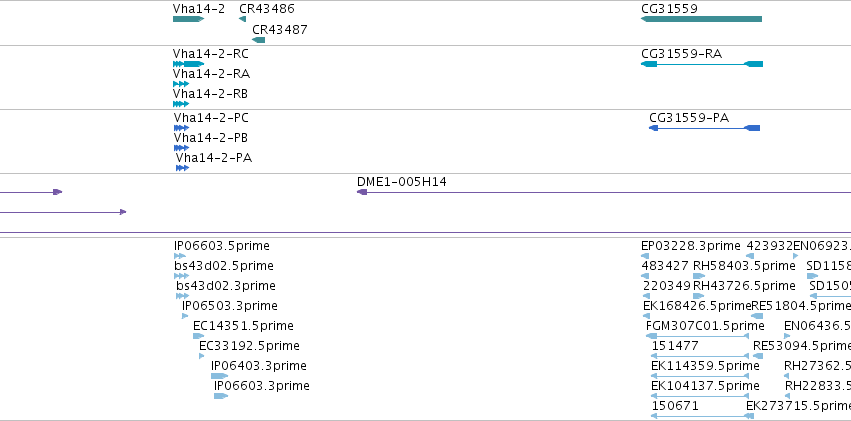The width and height of the screenshot is (851, 421).
Task: Click the Vha14-2-RB transcript arrows
Action: tap(181, 104)
